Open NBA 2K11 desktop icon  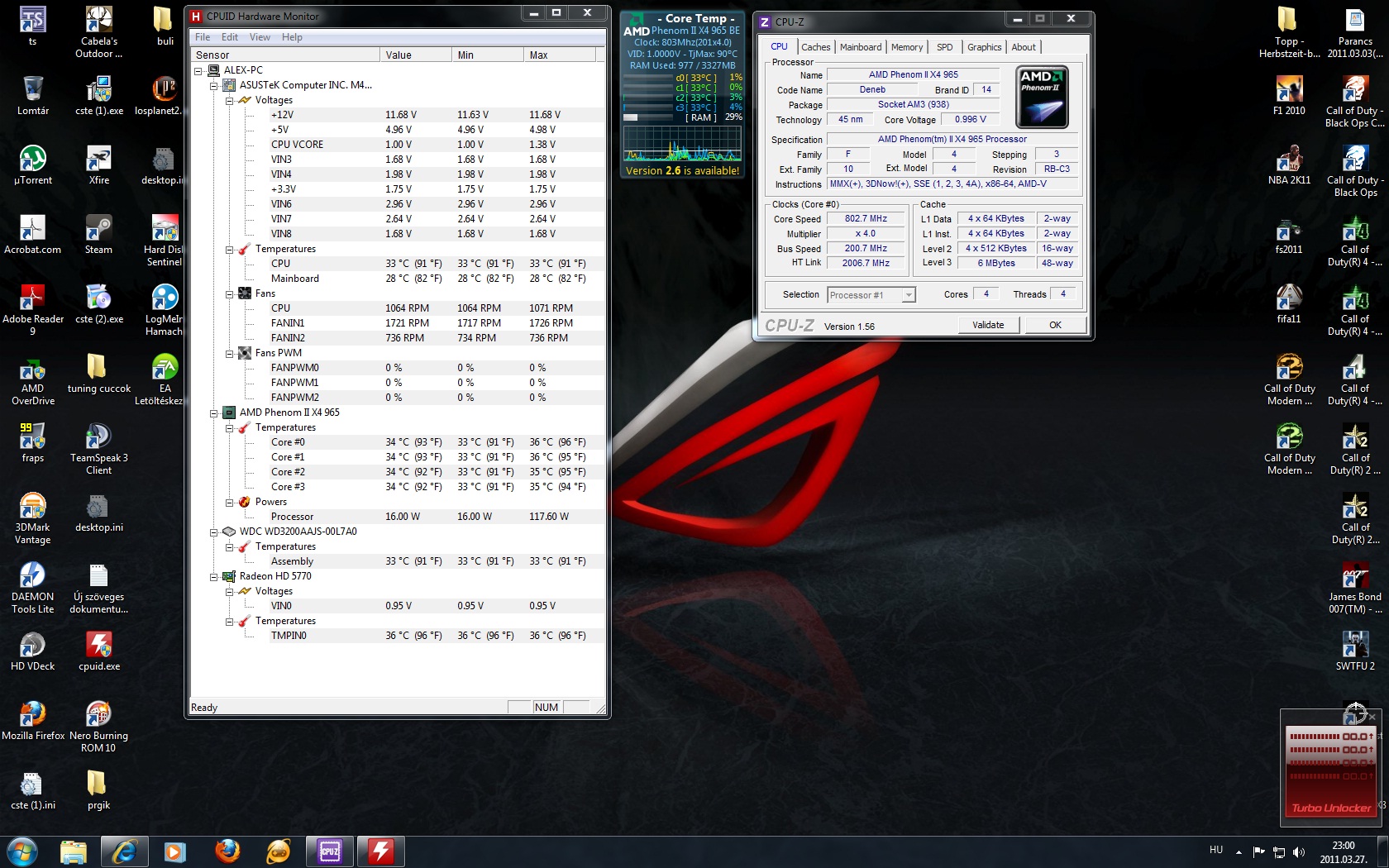tap(1289, 165)
